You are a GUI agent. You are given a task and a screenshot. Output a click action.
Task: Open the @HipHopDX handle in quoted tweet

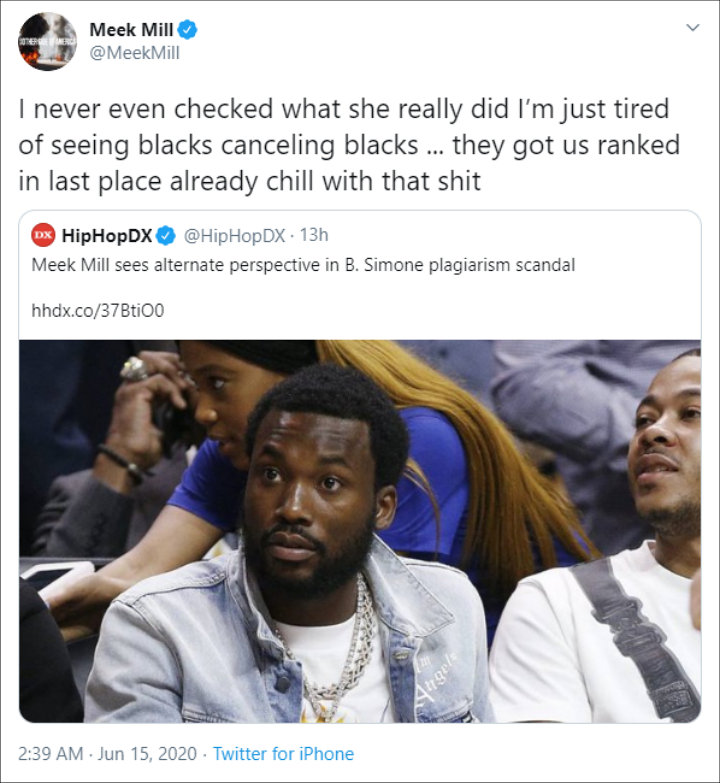pyautogui.click(x=234, y=236)
